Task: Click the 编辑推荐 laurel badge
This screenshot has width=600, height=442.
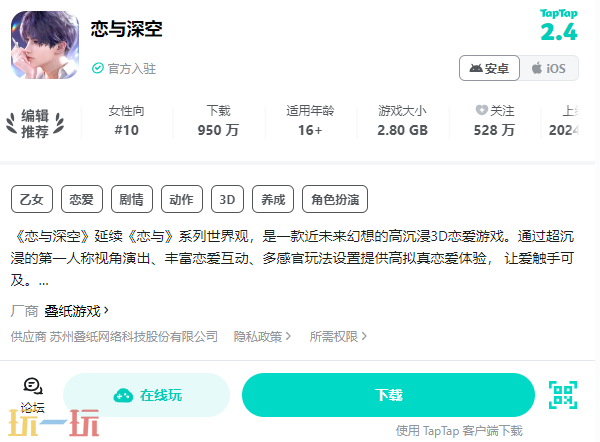Action: click(35, 123)
